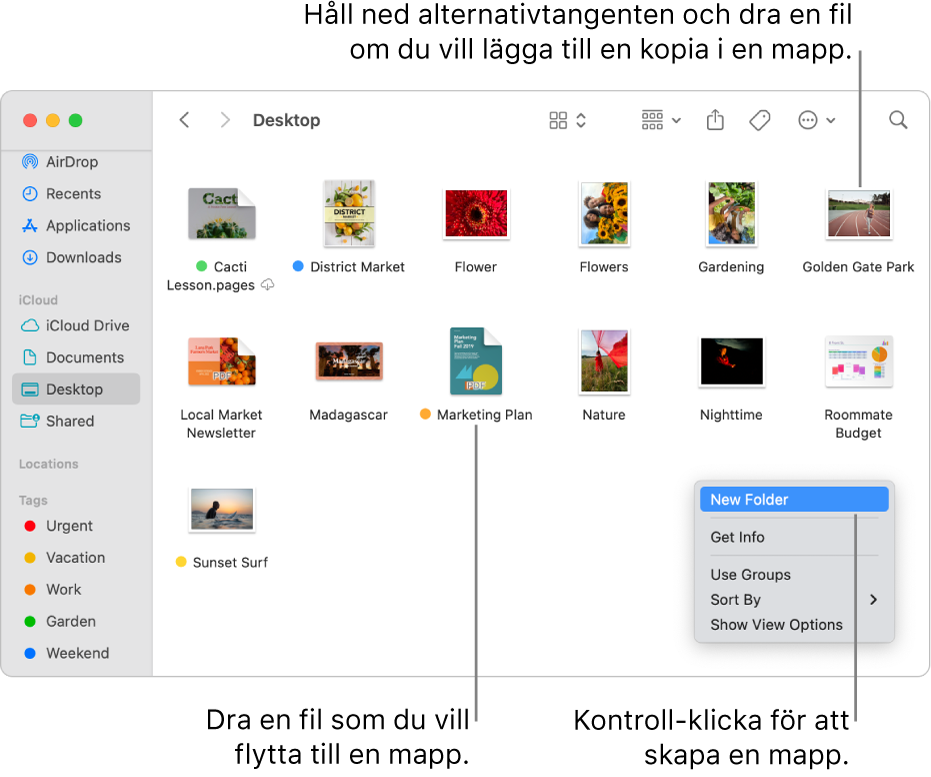Screen dimensions: 931x777
Task: Click the Search magnifier icon
Action: click(x=898, y=120)
